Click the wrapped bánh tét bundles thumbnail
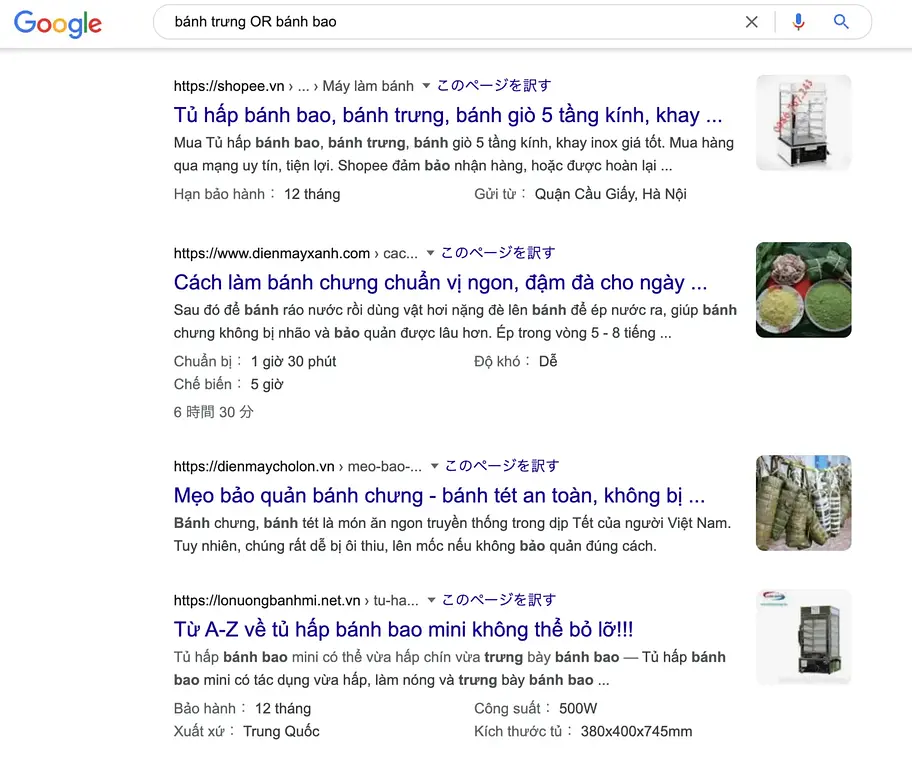 [803, 503]
